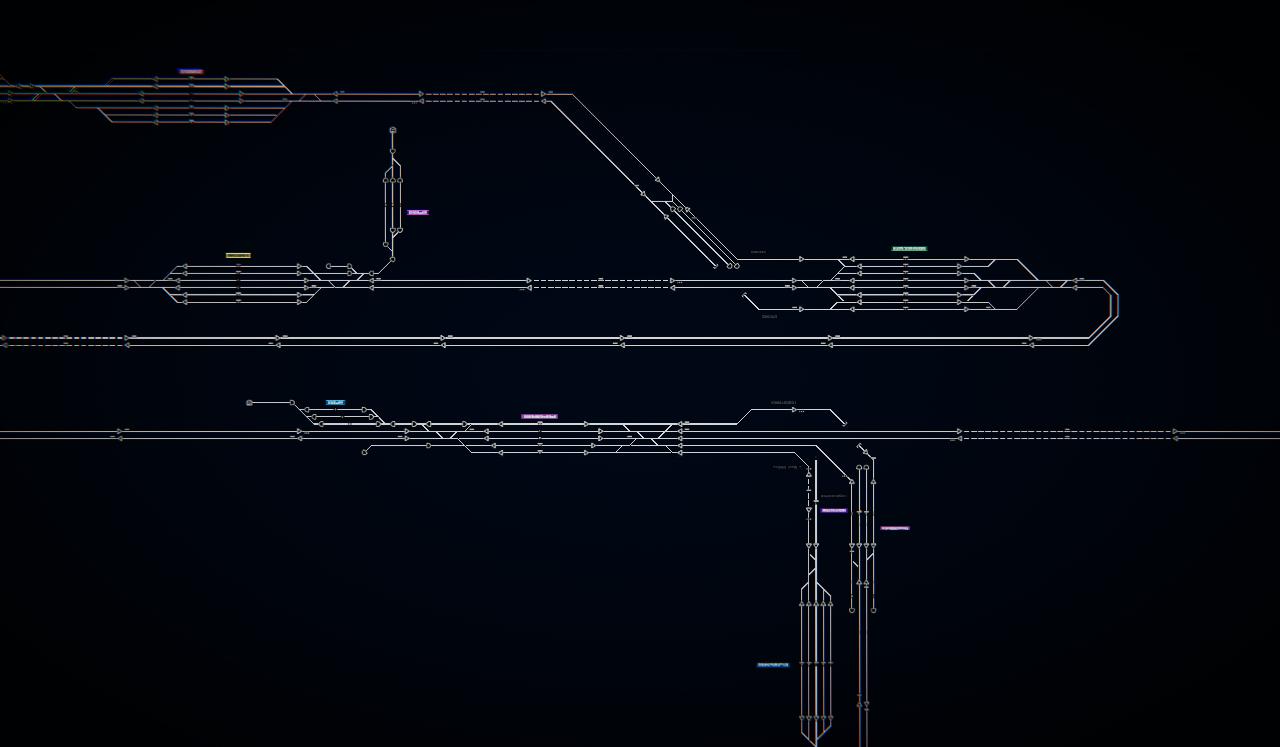Select the purple tag beside the dashed vertical track

point(834,510)
